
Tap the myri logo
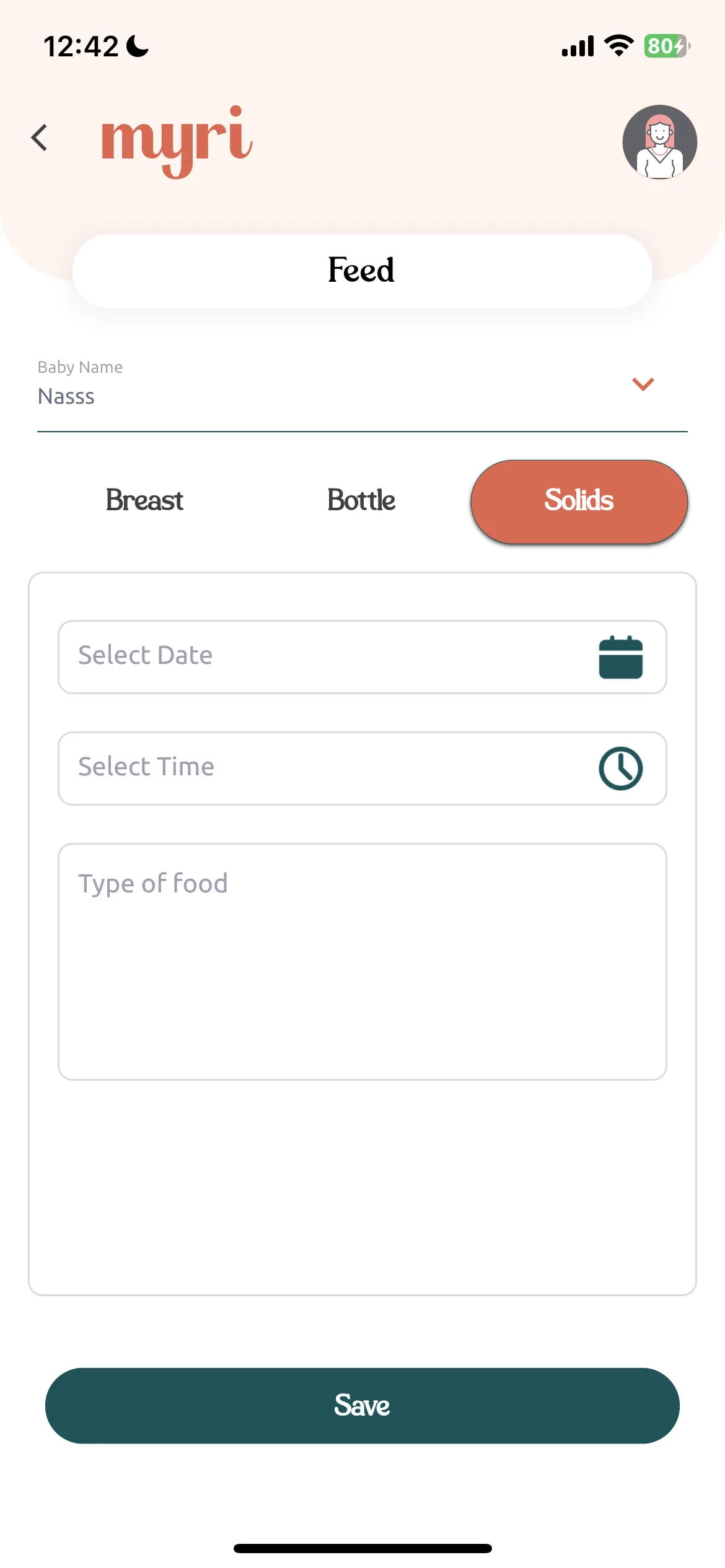click(177, 141)
